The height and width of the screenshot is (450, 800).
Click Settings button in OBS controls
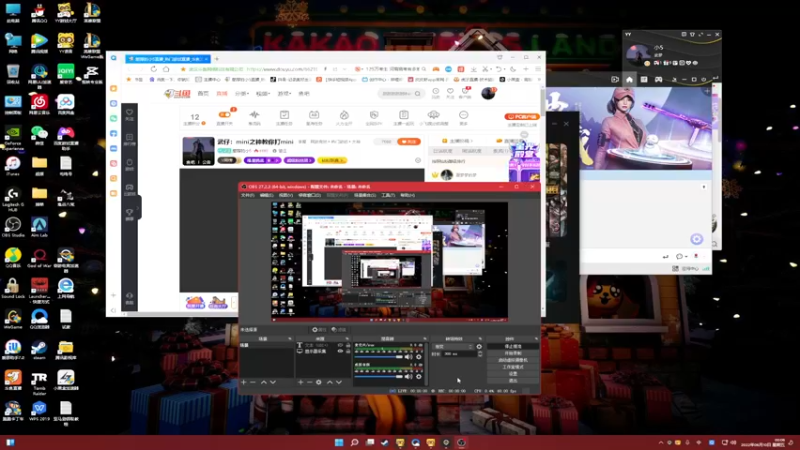(513, 373)
